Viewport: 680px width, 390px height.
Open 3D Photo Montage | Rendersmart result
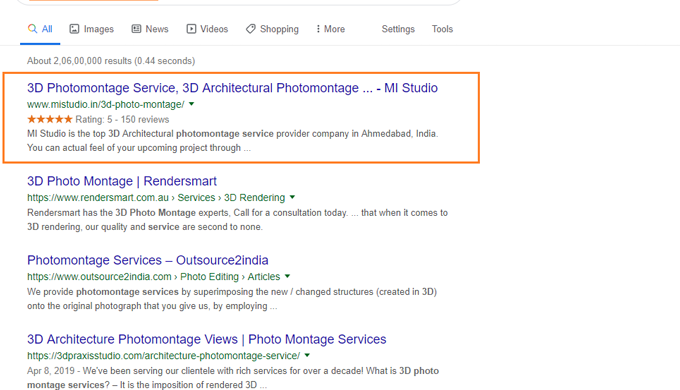click(x=122, y=181)
